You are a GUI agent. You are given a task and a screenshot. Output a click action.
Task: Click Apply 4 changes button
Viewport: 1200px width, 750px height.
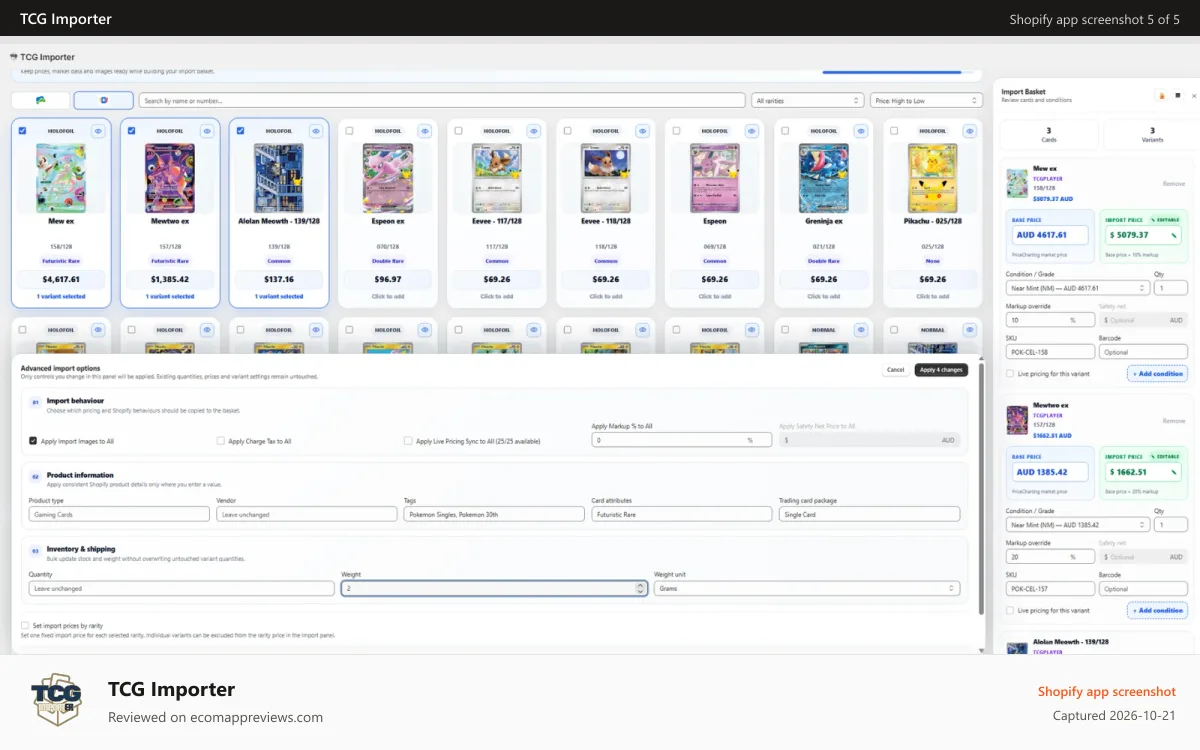pyautogui.click(x=941, y=370)
